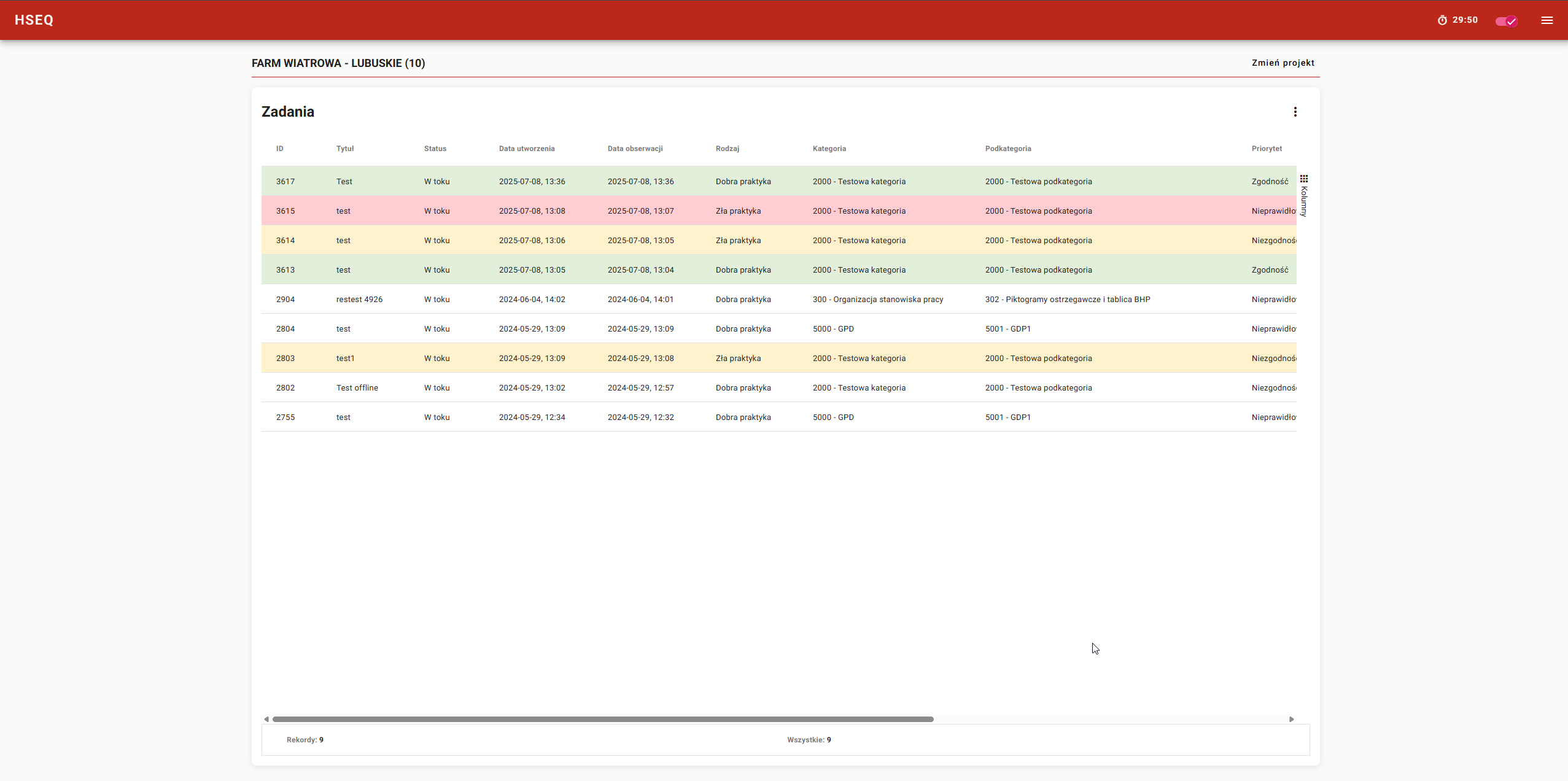Image resolution: width=1568 pixels, height=781 pixels.
Task: Toggle the pink switch in header
Action: pos(1506,21)
